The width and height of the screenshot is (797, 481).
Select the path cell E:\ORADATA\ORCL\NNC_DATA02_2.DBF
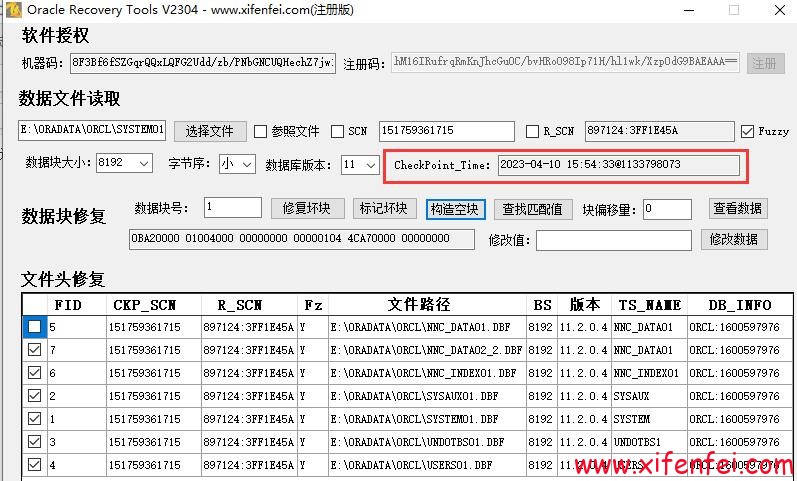coord(427,350)
